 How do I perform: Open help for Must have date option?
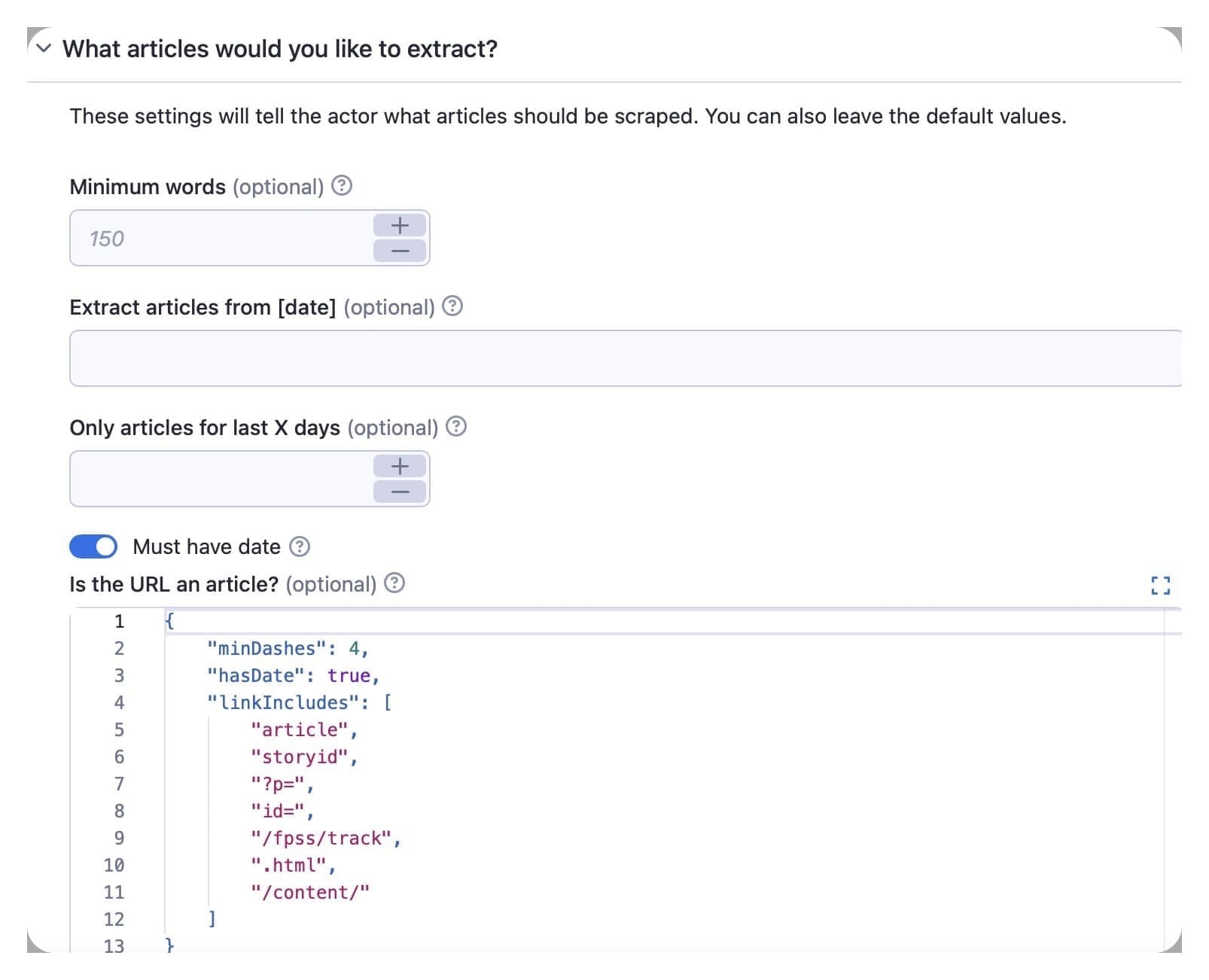click(x=300, y=547)
